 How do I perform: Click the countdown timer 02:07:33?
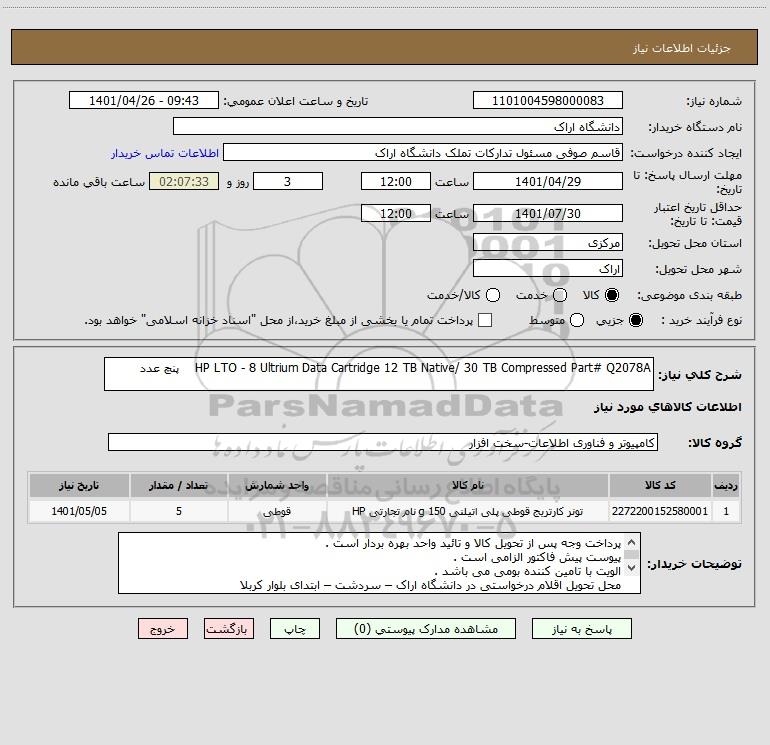(x=184, y=181)
